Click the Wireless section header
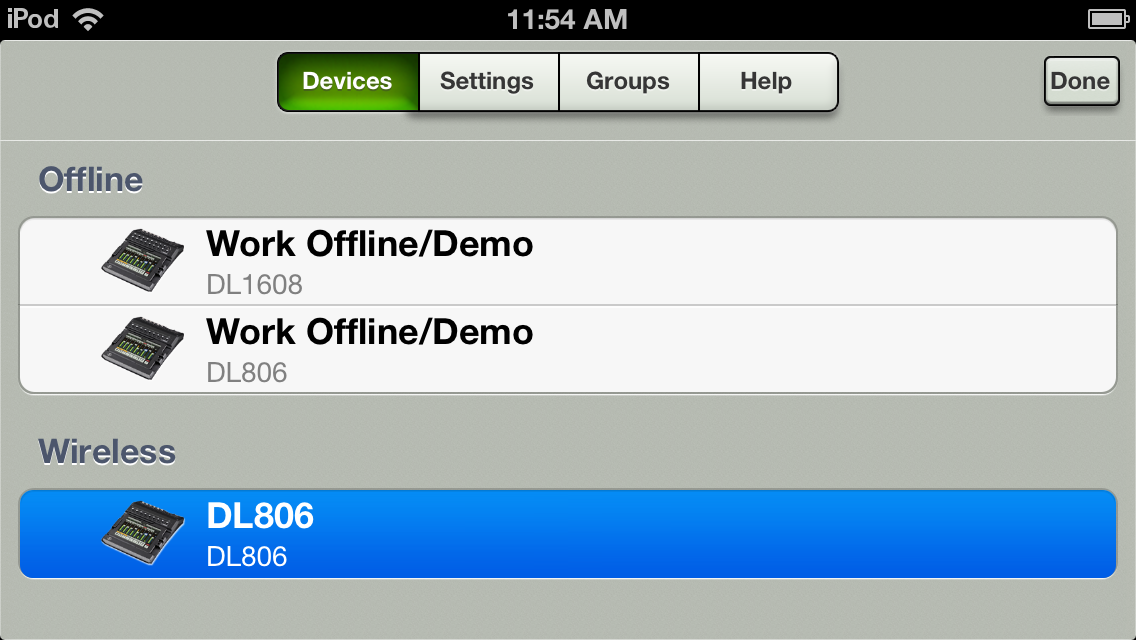This screenshot has width=1136, height=640. coord(107,452)
